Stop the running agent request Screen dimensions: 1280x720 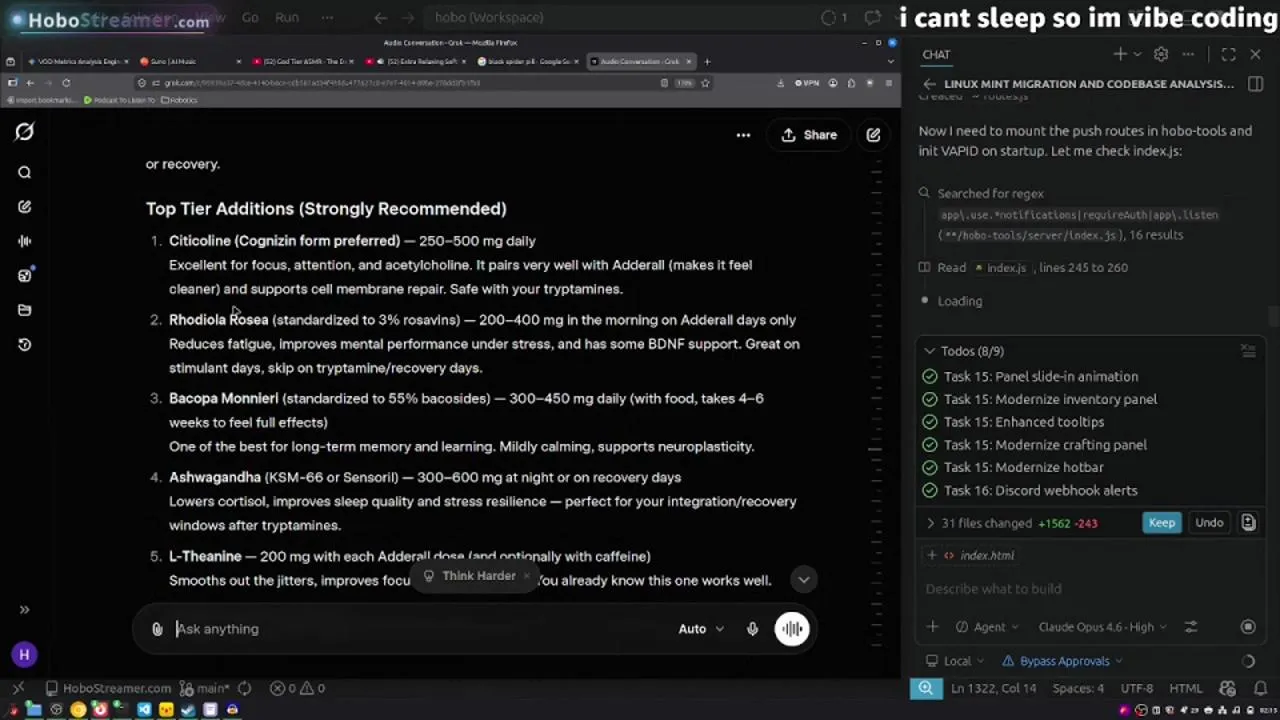(x=1248, y=627)
